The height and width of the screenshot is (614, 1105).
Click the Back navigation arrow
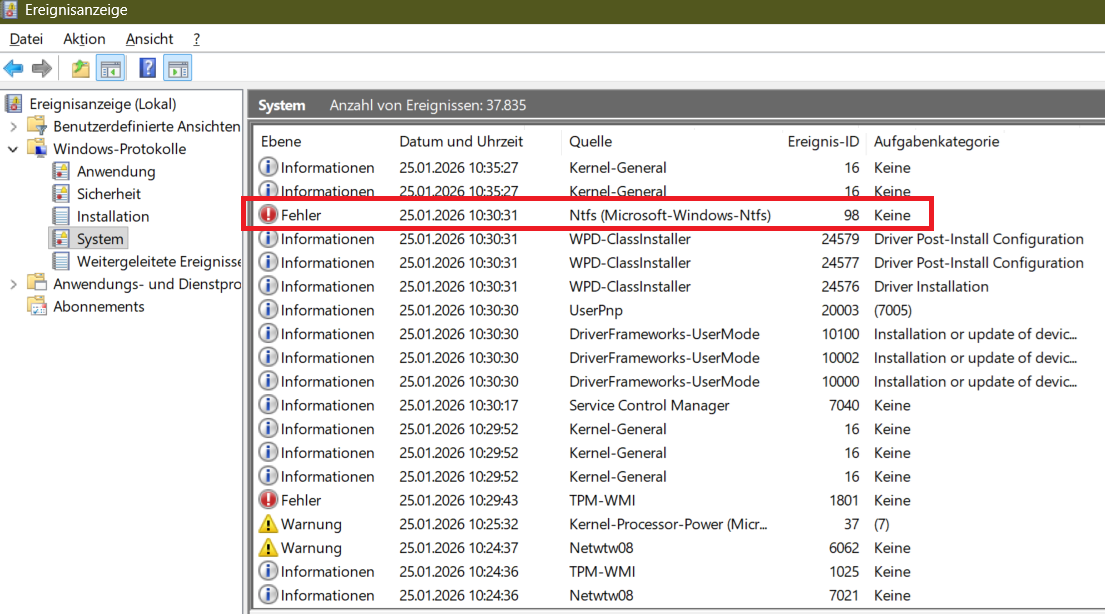[14, 68]
